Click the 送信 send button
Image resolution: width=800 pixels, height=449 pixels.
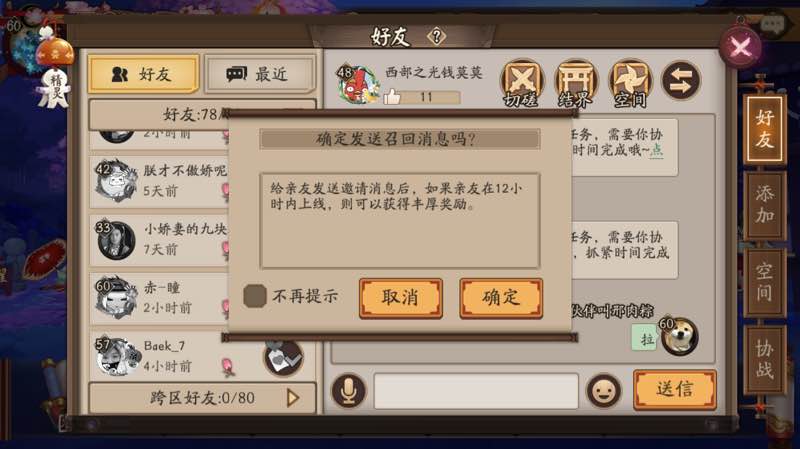[x=674, y=389]
